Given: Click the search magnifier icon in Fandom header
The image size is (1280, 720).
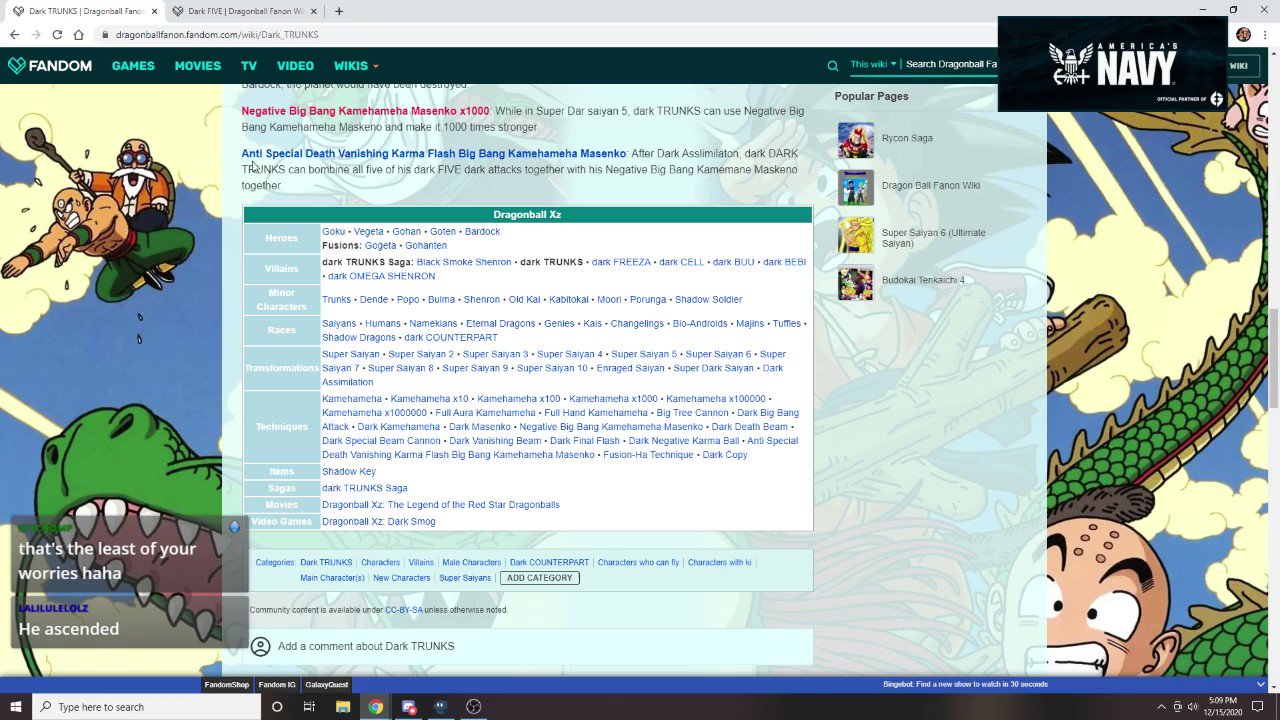Looking at the screenshot, I should pyautogui.click(x=832, y=66).
